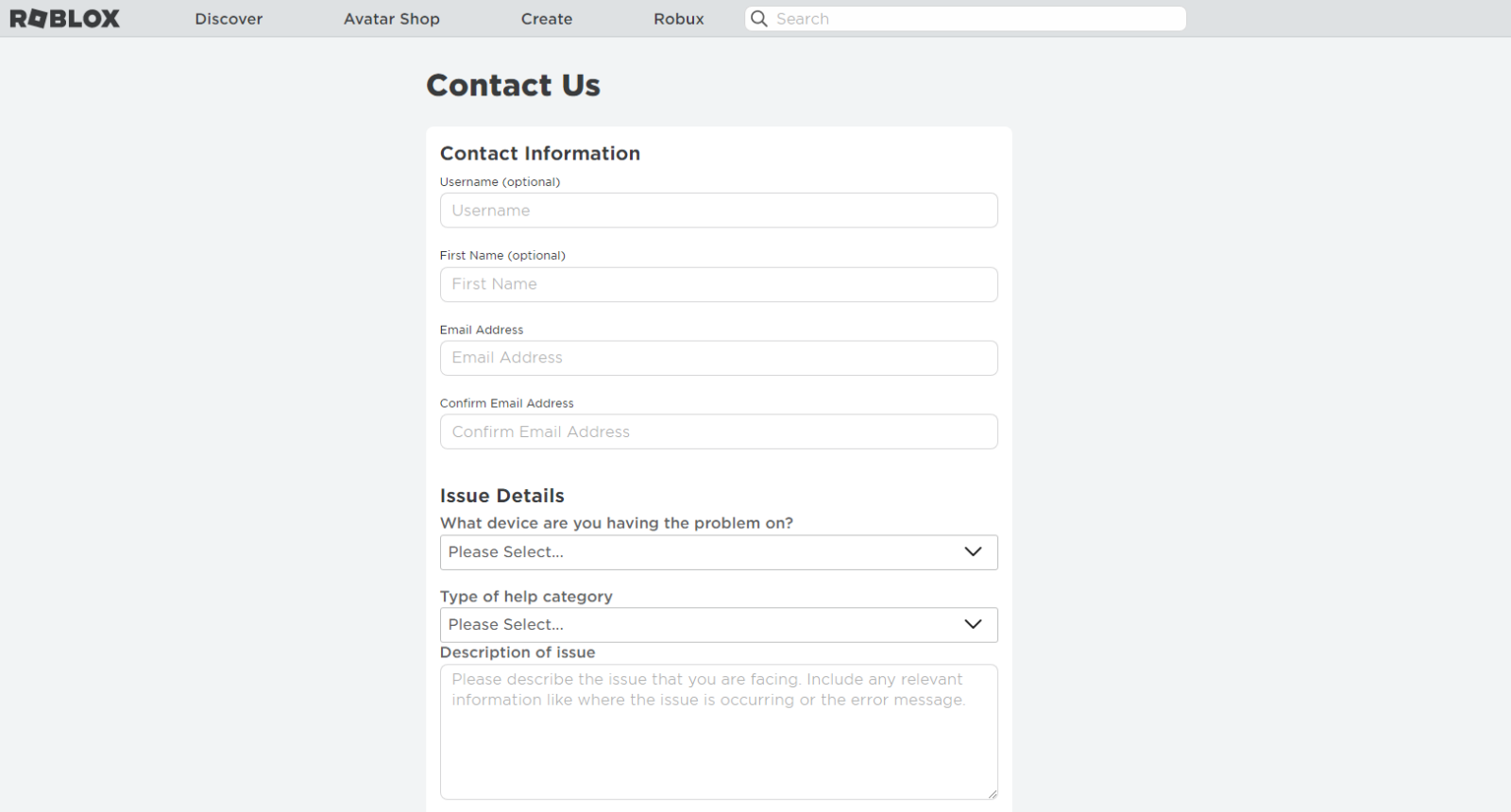Open the Create page
This screenshot has height=812, width=1511.
pyautogui.click(x=547, y=19)
